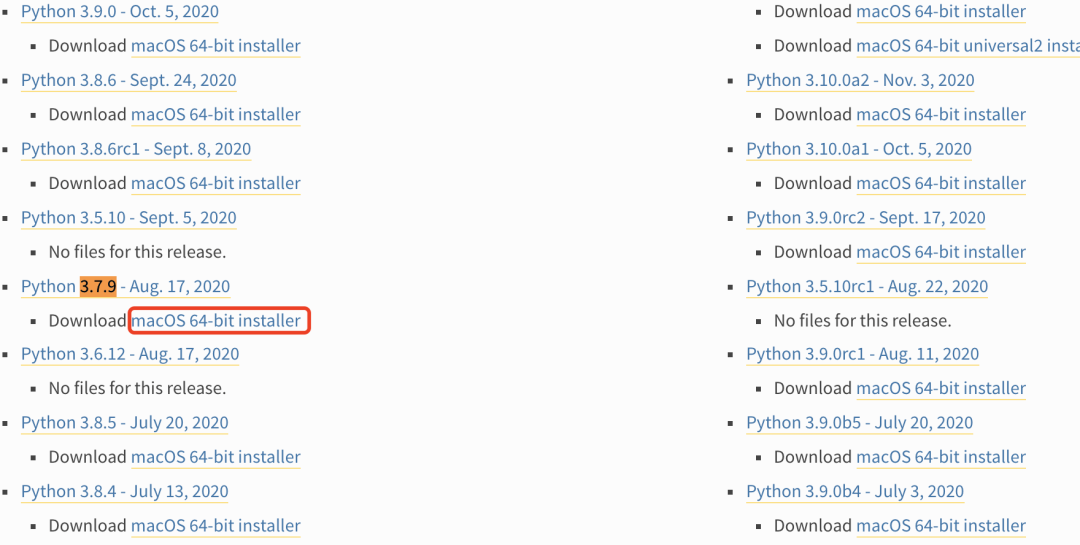Viewport: 1080px width, 545px height.
Task: Click the Python 3.5.10rc1 release link
Action: (x=867, y=287)
